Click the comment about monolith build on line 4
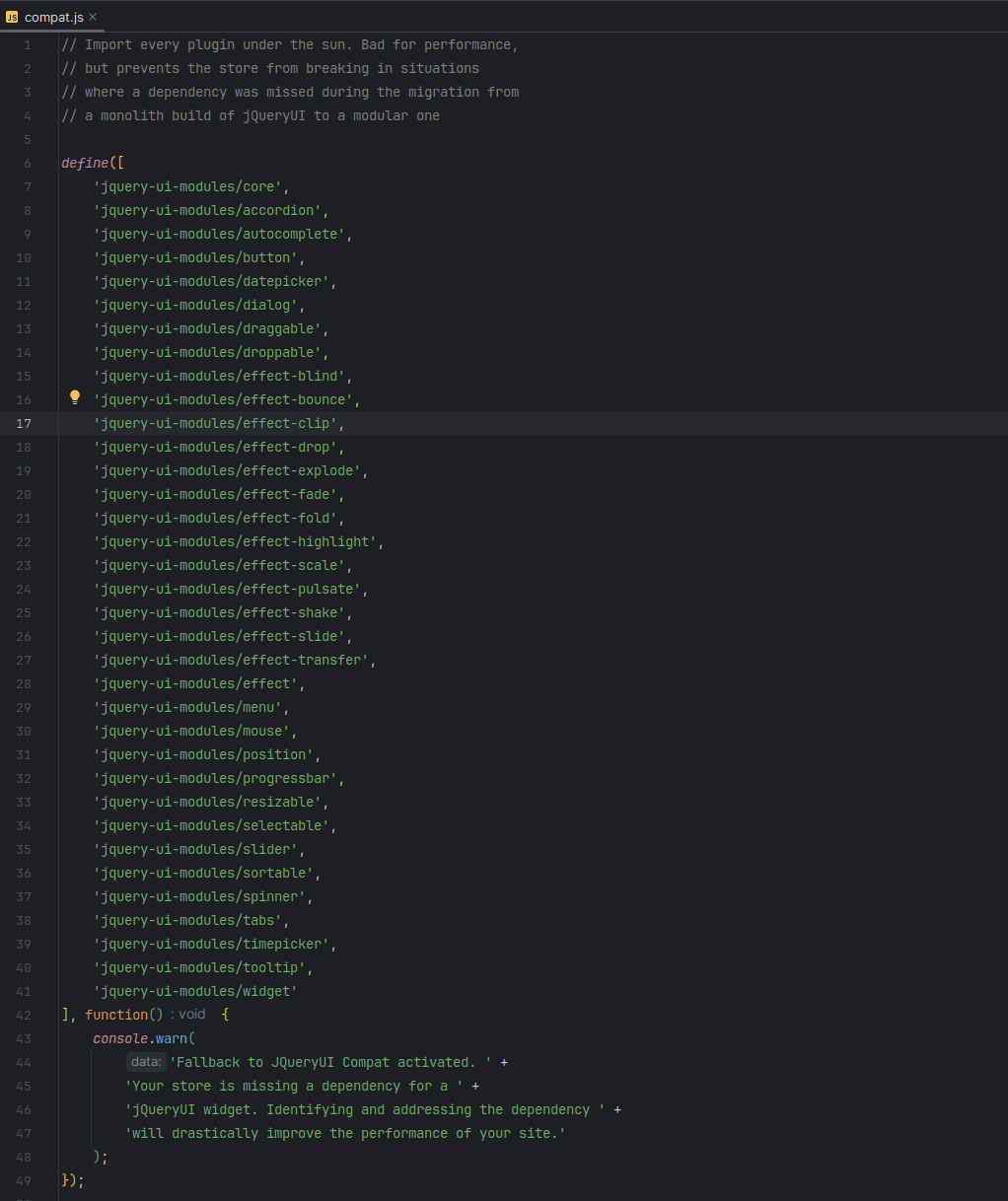The width and height of the screenshot is (1008, 1201). tap(250, 114)
